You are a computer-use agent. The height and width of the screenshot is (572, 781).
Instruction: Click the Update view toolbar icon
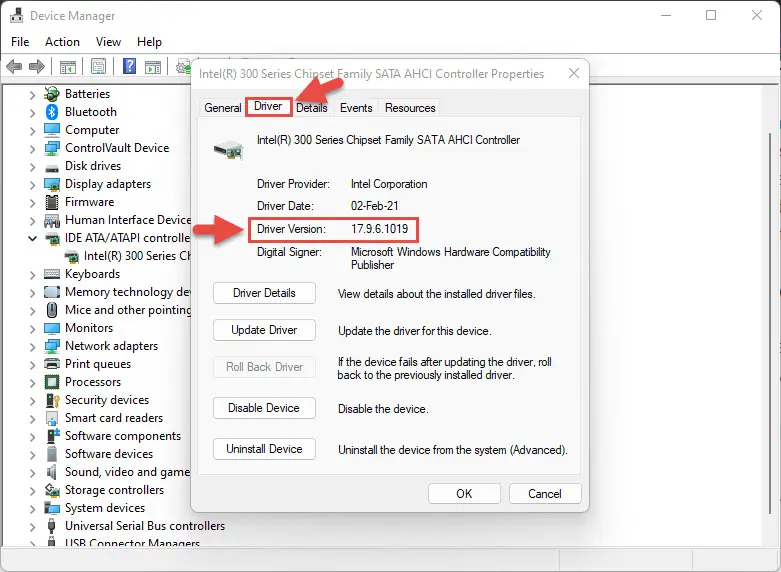(153, 66)
